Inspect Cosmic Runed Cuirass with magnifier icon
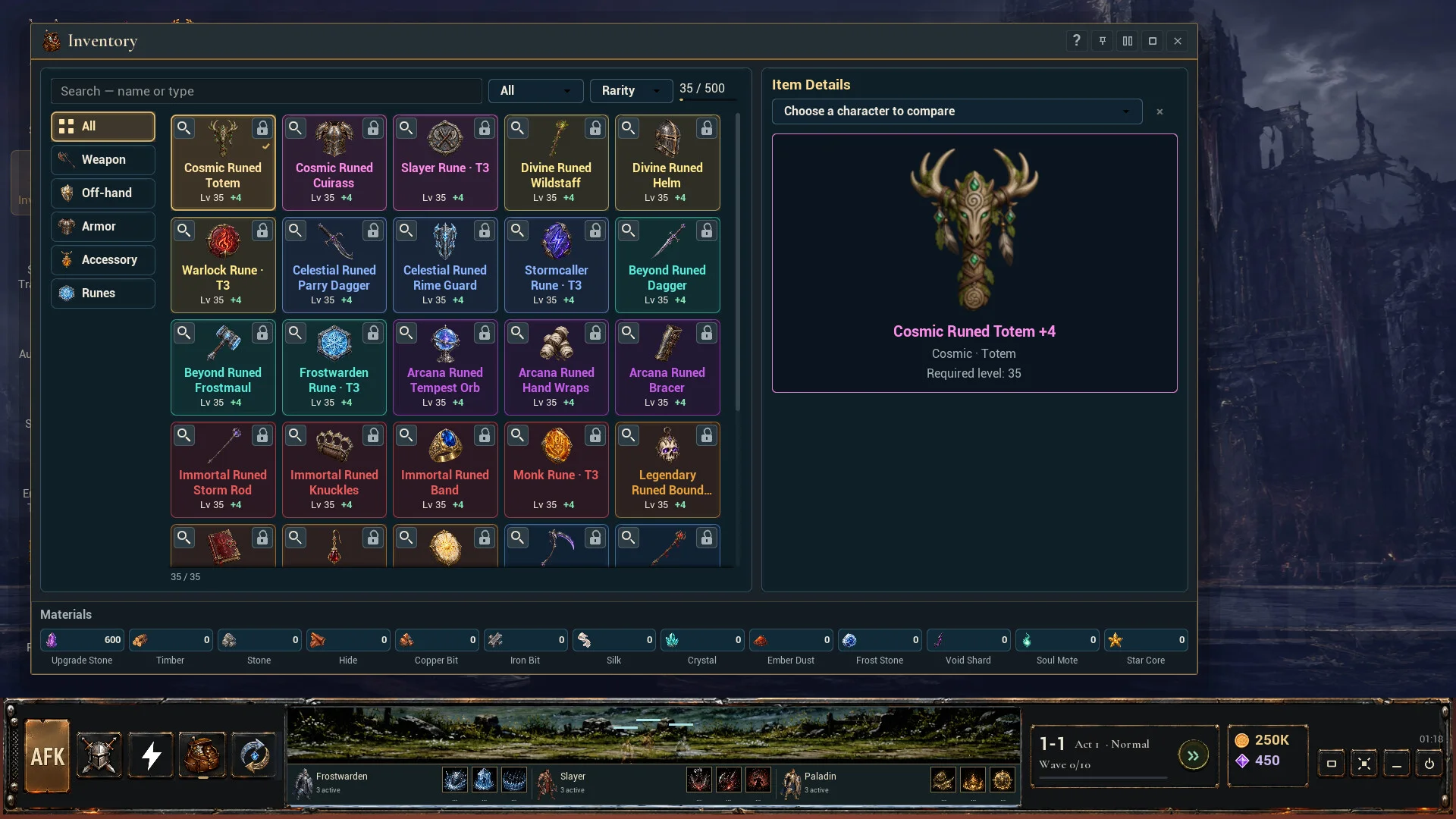The image size is (1456, 819). click(x=295, y=128)
